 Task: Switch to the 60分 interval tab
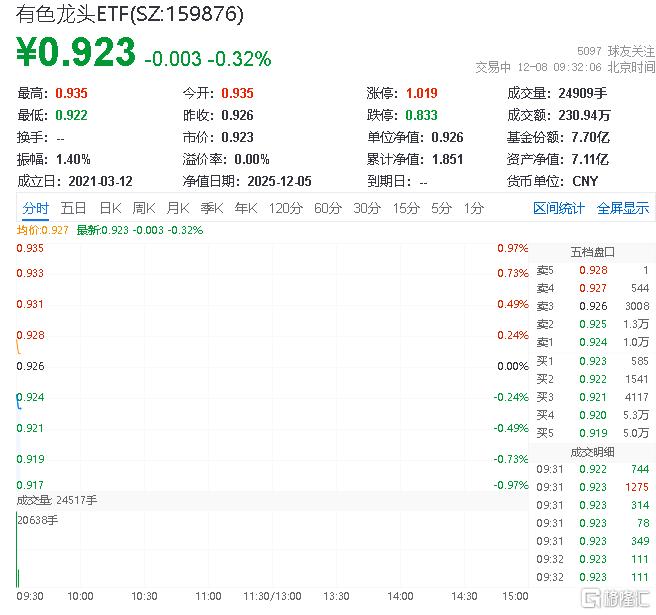(328, 208)
